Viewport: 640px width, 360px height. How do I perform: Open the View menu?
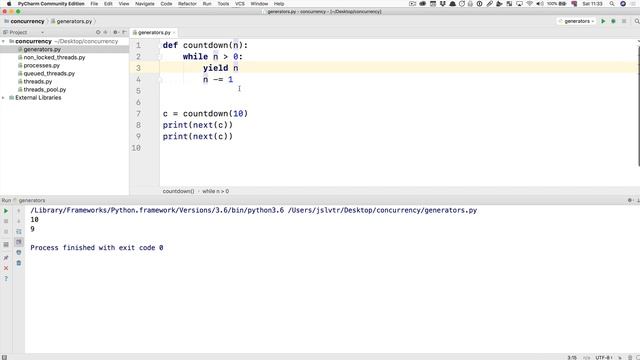click(x=124, y=4)
